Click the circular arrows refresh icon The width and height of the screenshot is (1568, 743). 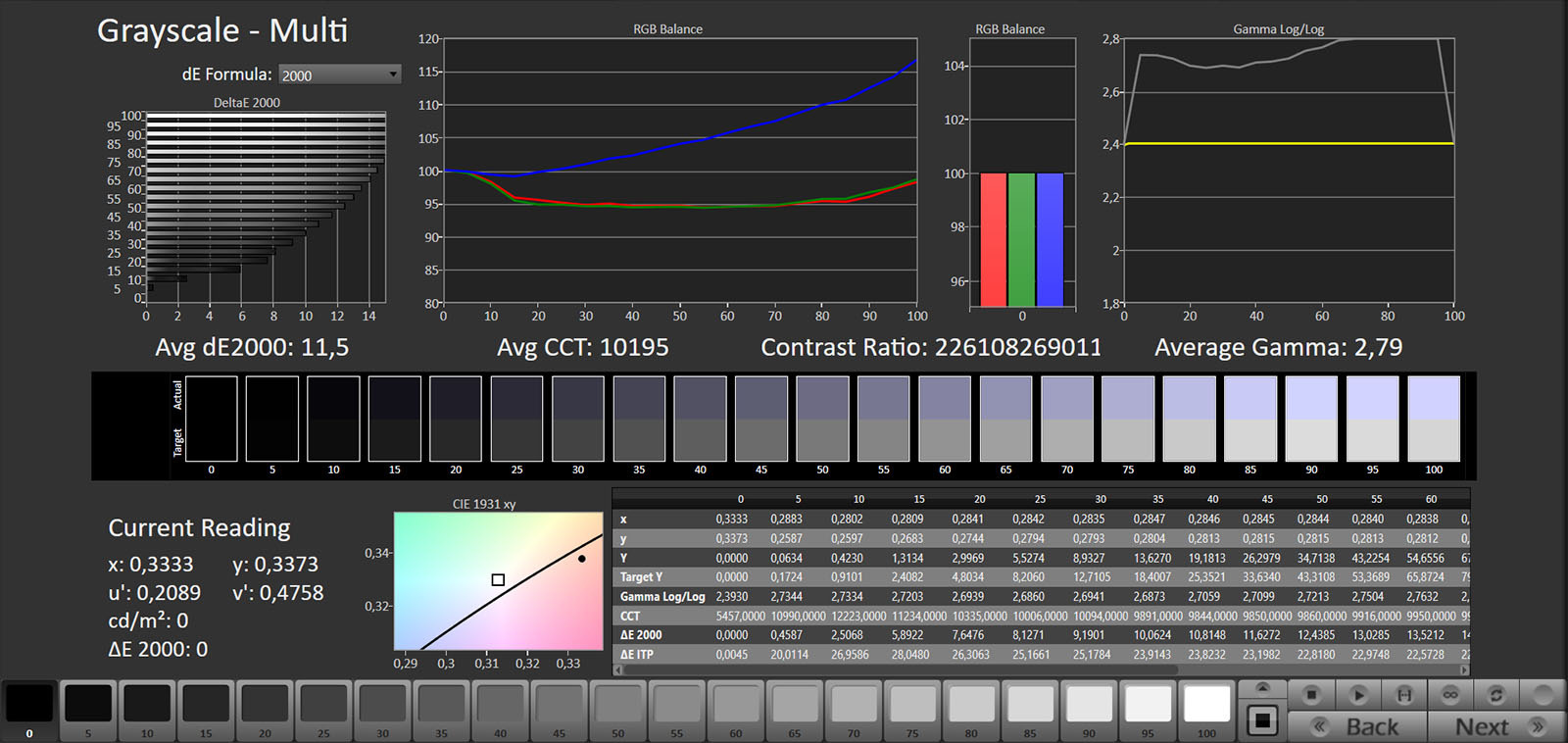click(x=1495, y=695)
